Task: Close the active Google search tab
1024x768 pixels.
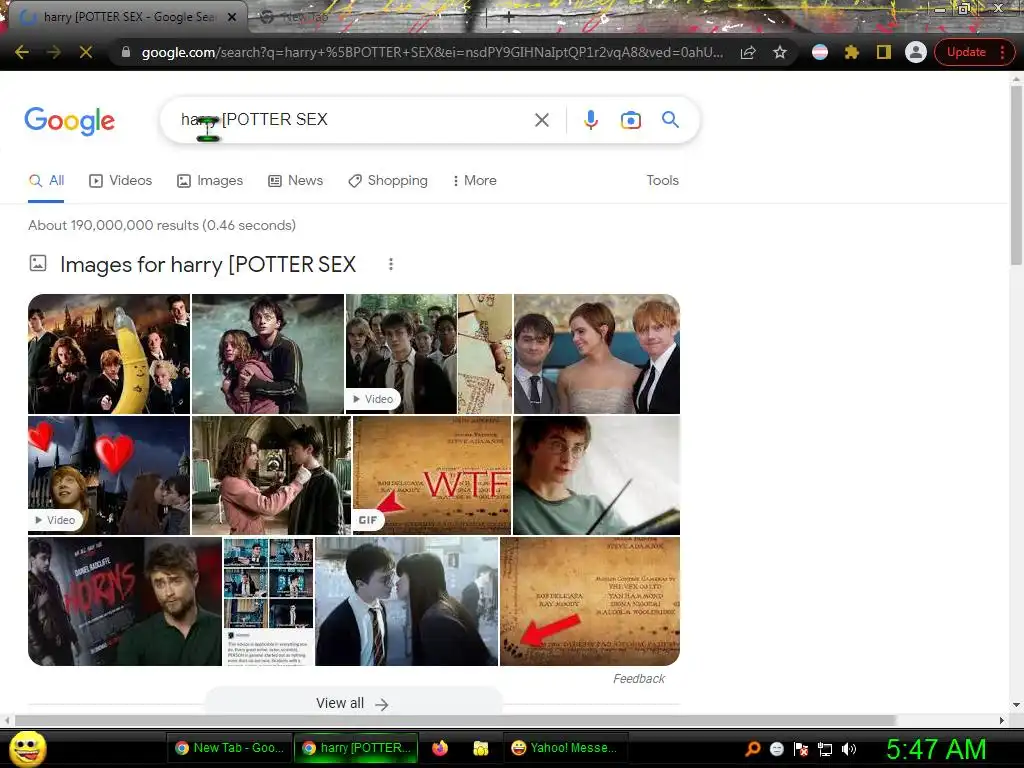Action: pyautogui.click(x=232, y=17)
